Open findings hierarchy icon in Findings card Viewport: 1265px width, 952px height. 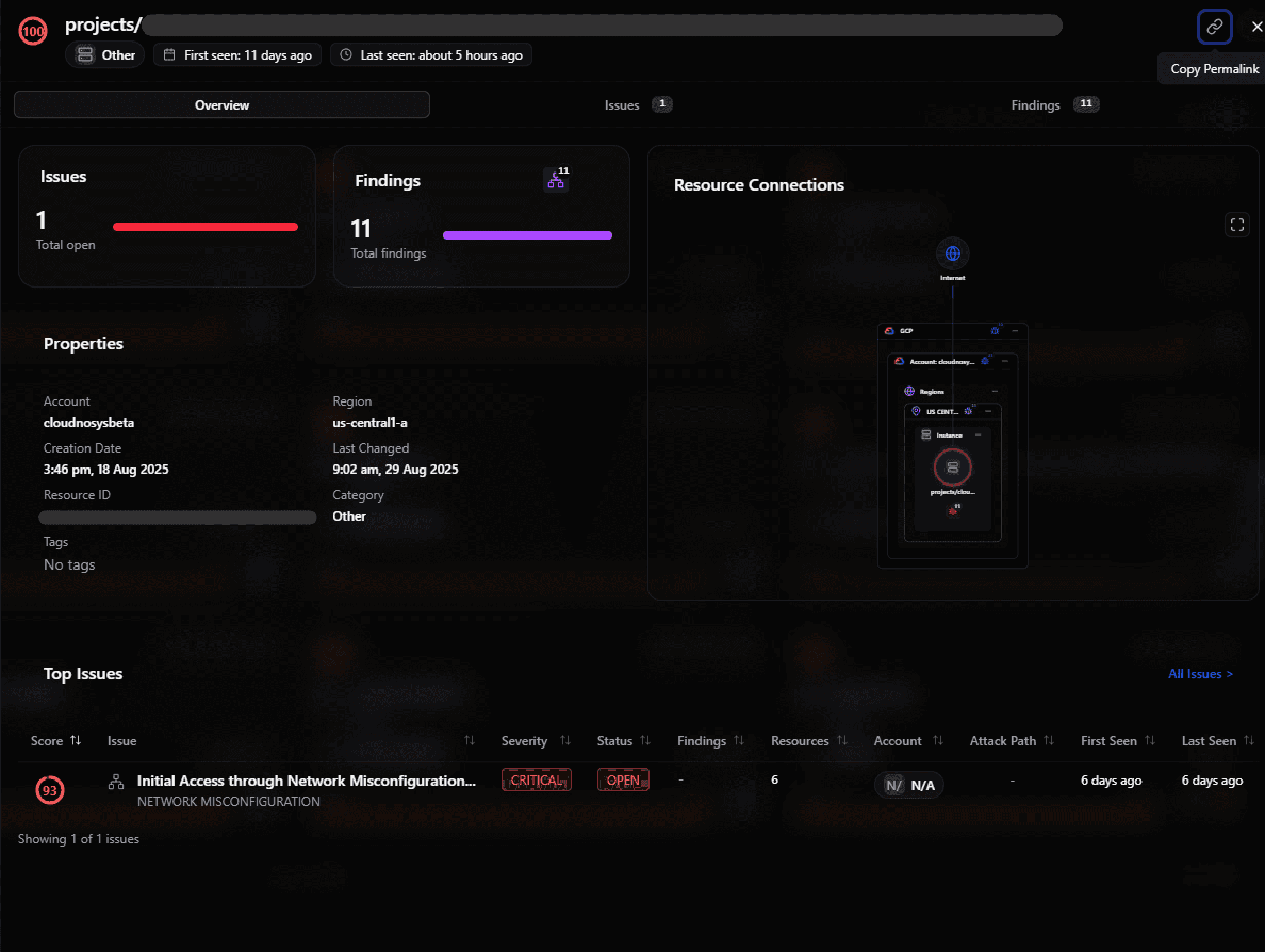[x=556, y=180]
